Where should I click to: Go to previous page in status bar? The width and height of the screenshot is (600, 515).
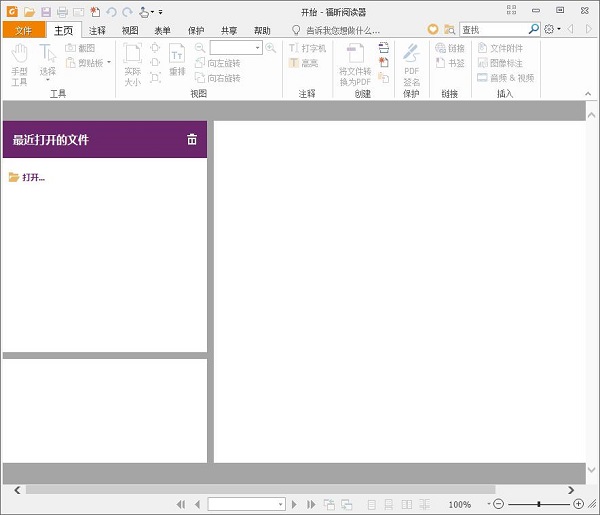(197, 504)
